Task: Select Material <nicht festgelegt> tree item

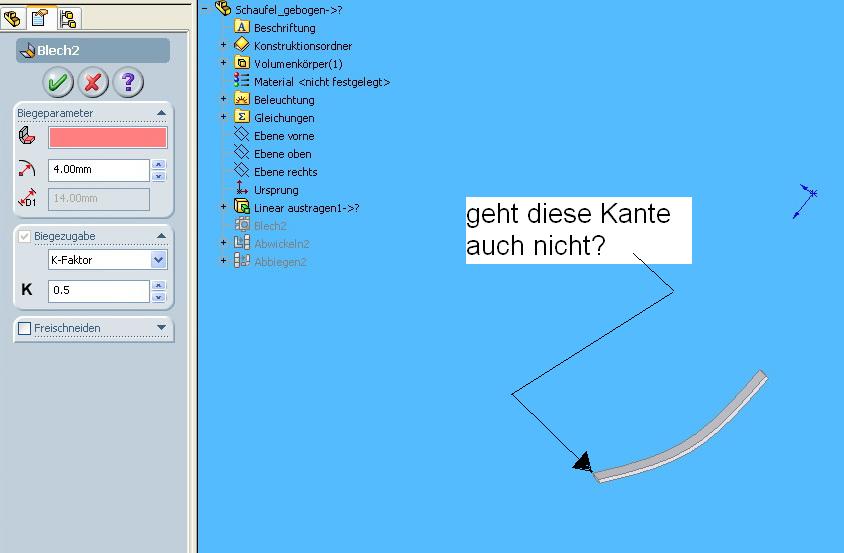Action: pos(322,82)
